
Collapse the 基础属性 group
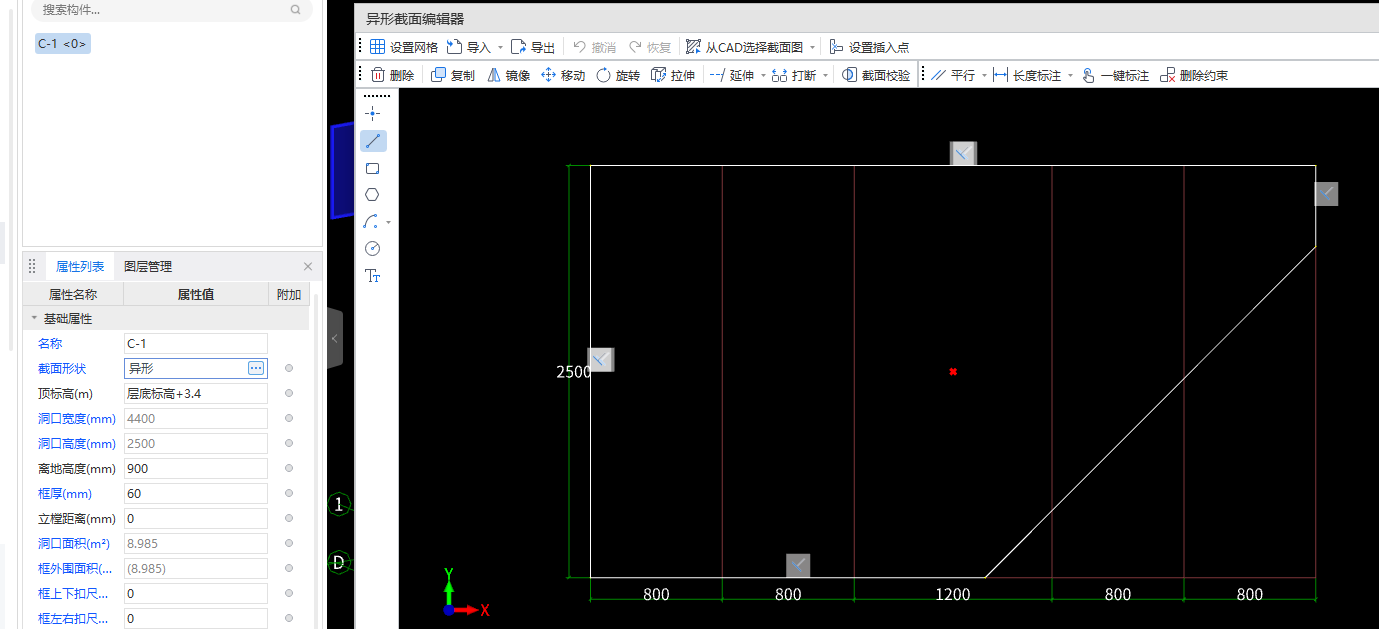33,319
